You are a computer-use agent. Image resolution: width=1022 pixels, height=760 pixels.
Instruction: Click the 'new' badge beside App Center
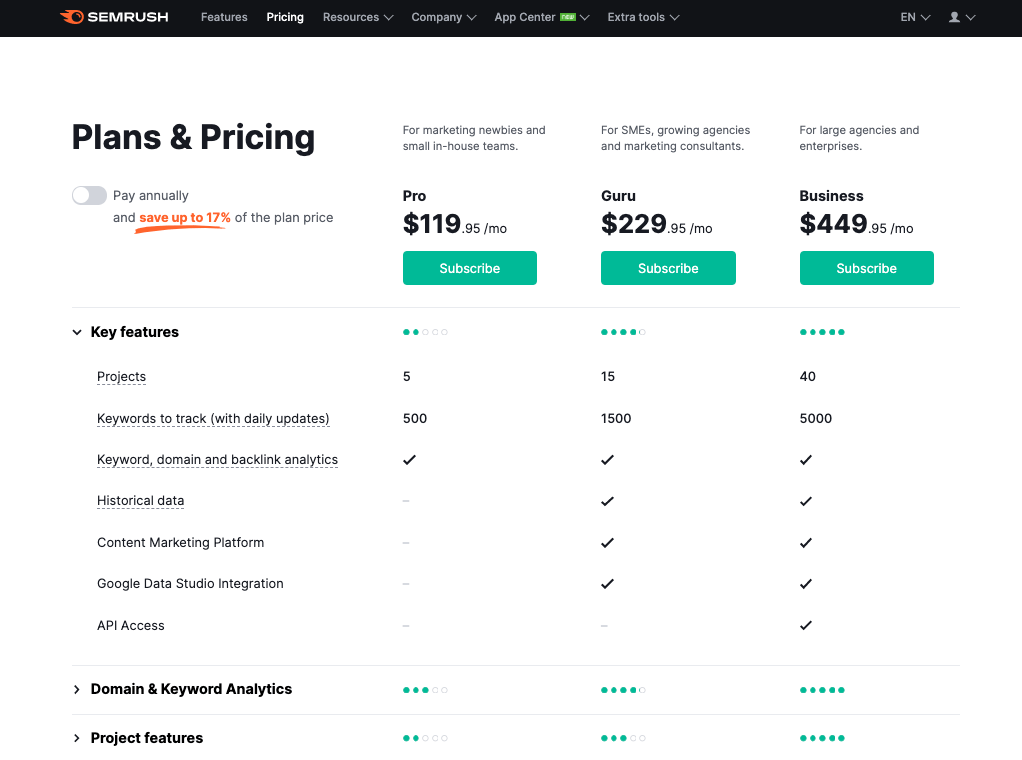click(568, 17)
